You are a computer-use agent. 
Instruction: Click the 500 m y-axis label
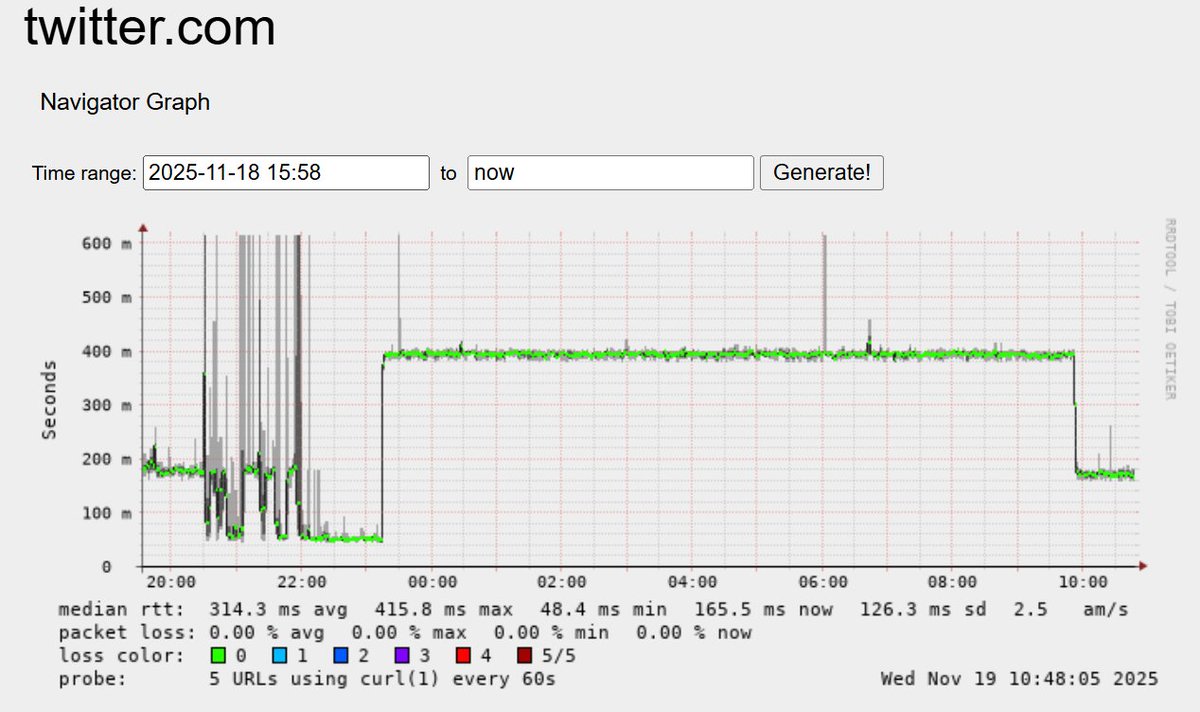106,297
